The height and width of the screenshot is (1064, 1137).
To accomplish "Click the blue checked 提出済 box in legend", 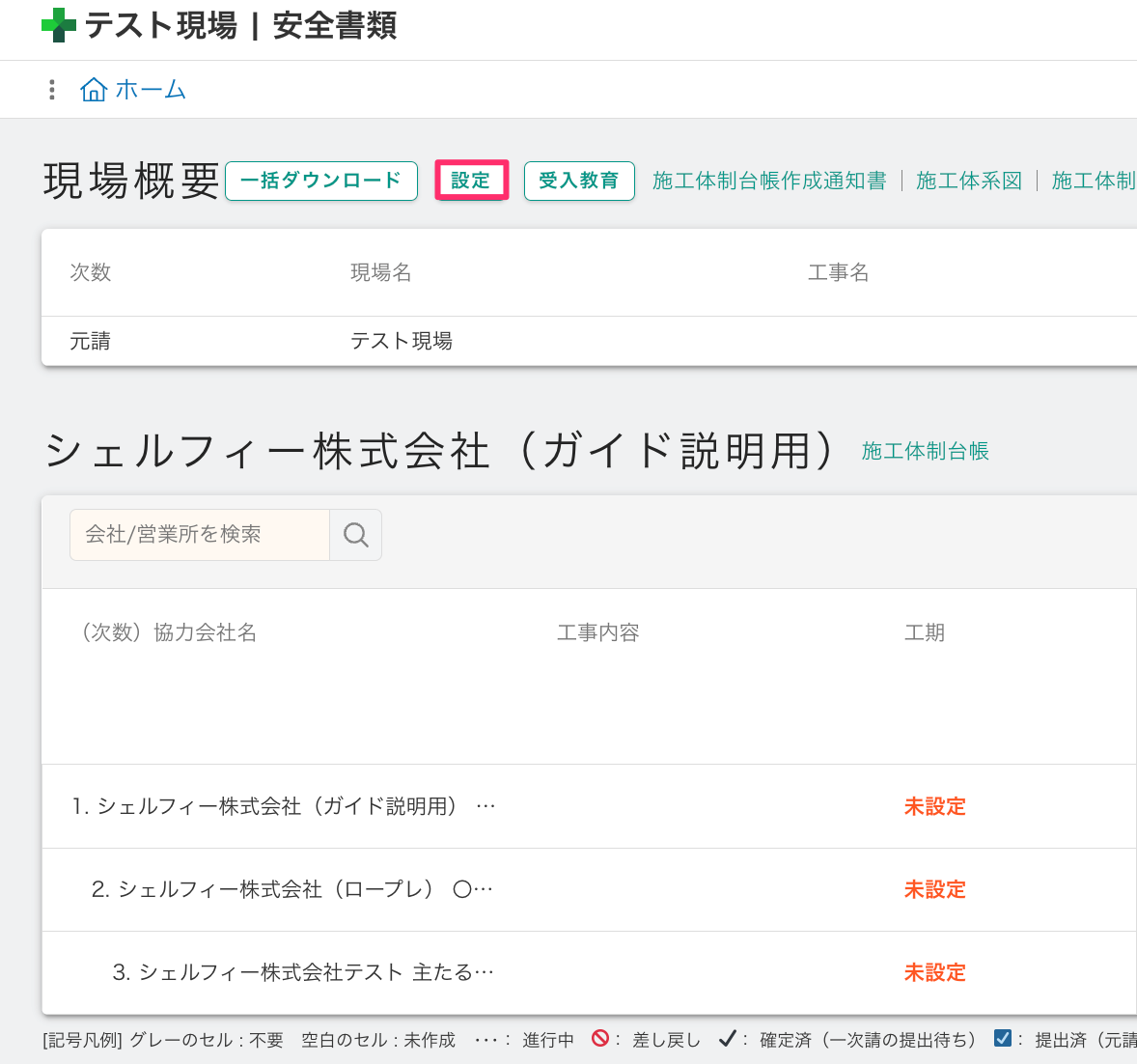I will click(x=1003, y=1039).
